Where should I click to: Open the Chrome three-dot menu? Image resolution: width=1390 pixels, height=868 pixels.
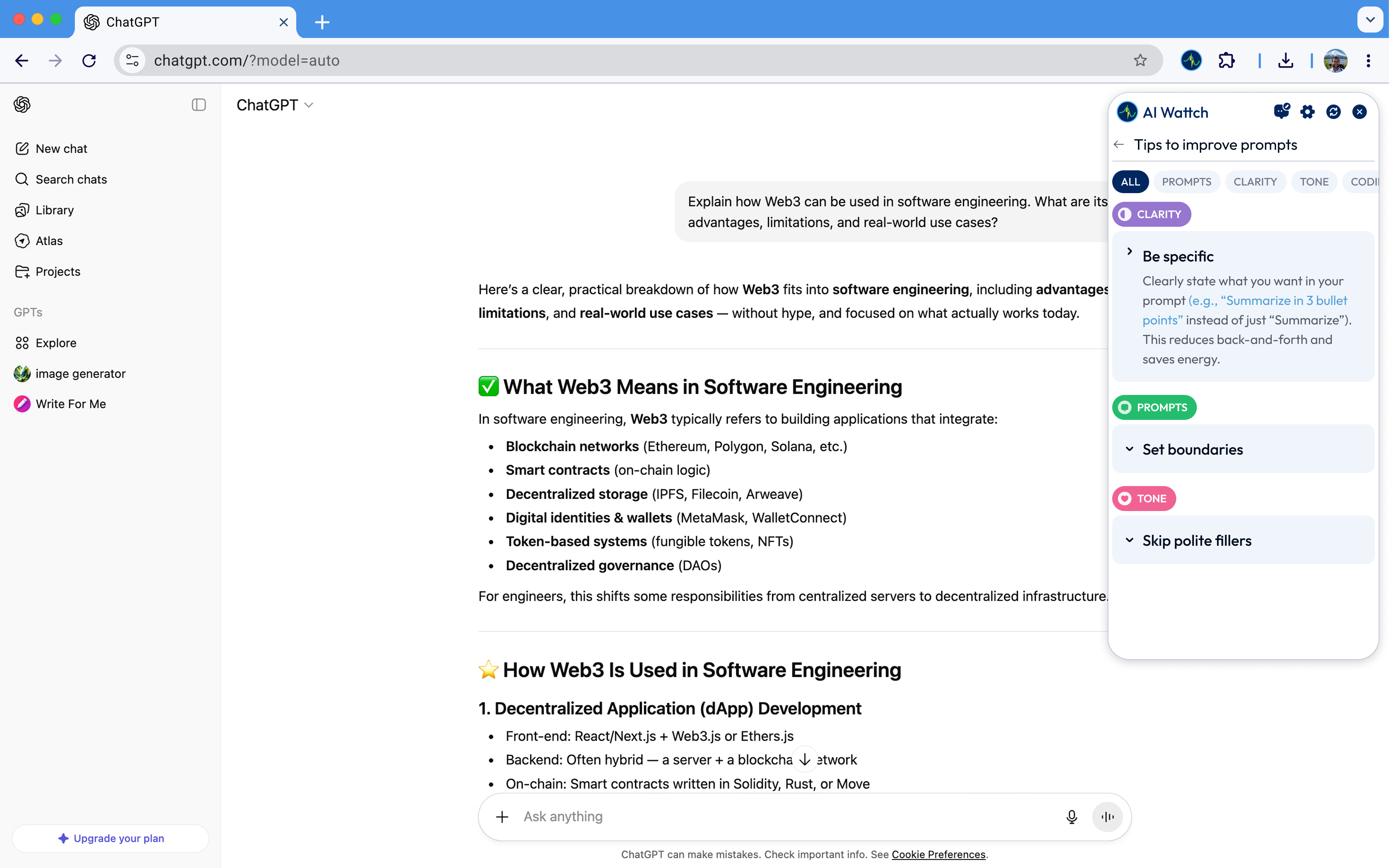coord(1369,60)
